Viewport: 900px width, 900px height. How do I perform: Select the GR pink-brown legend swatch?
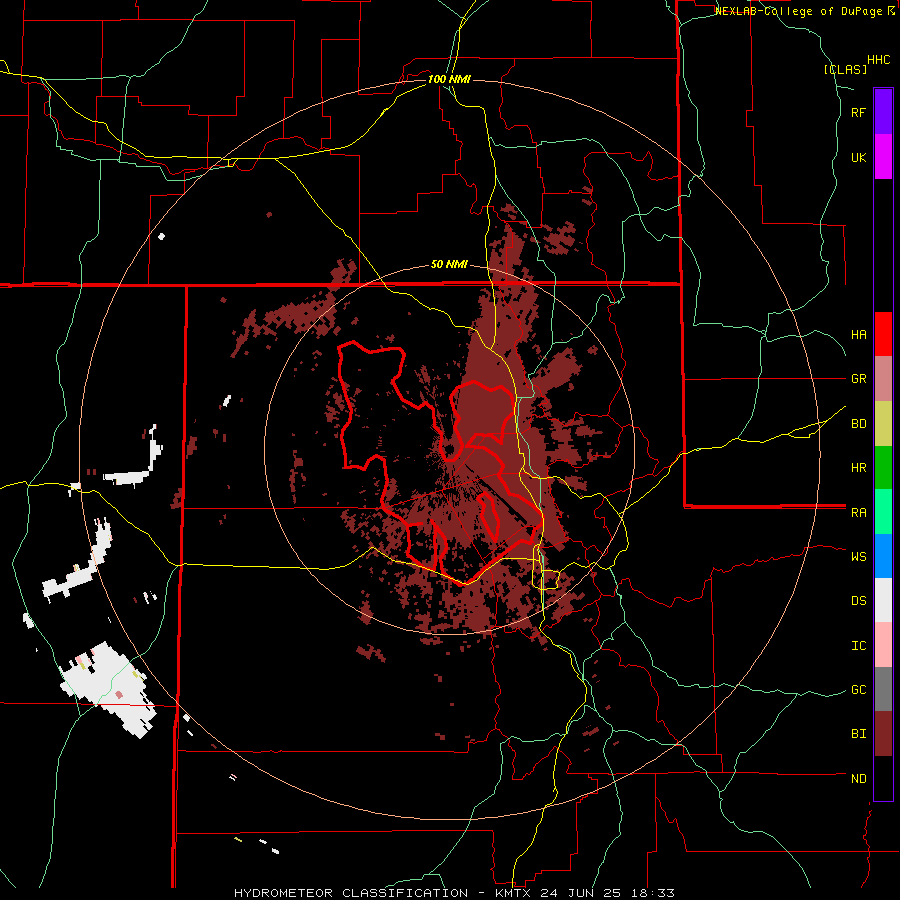[883, 379]
